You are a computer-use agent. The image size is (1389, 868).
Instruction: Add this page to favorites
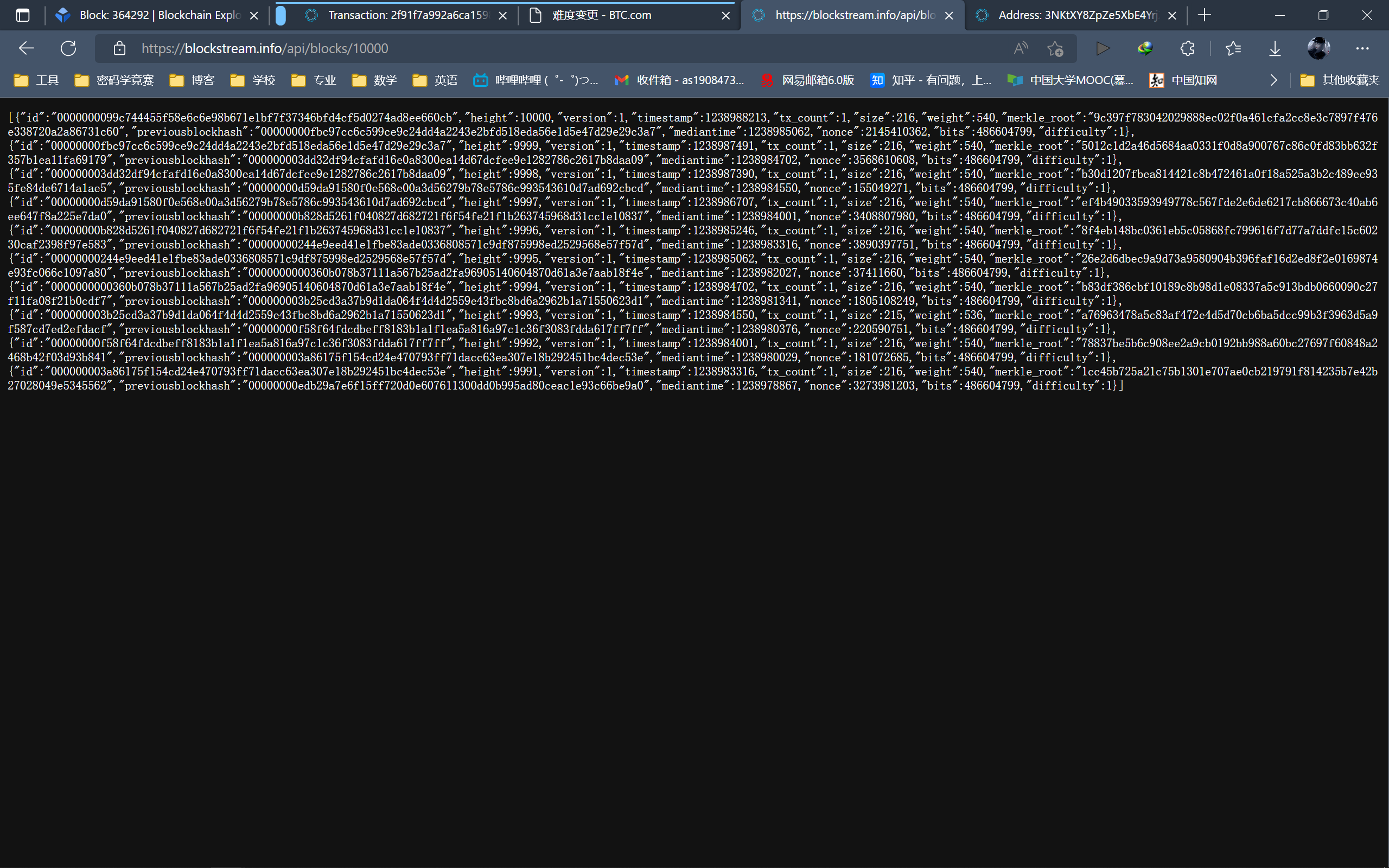pos(1055,48)
